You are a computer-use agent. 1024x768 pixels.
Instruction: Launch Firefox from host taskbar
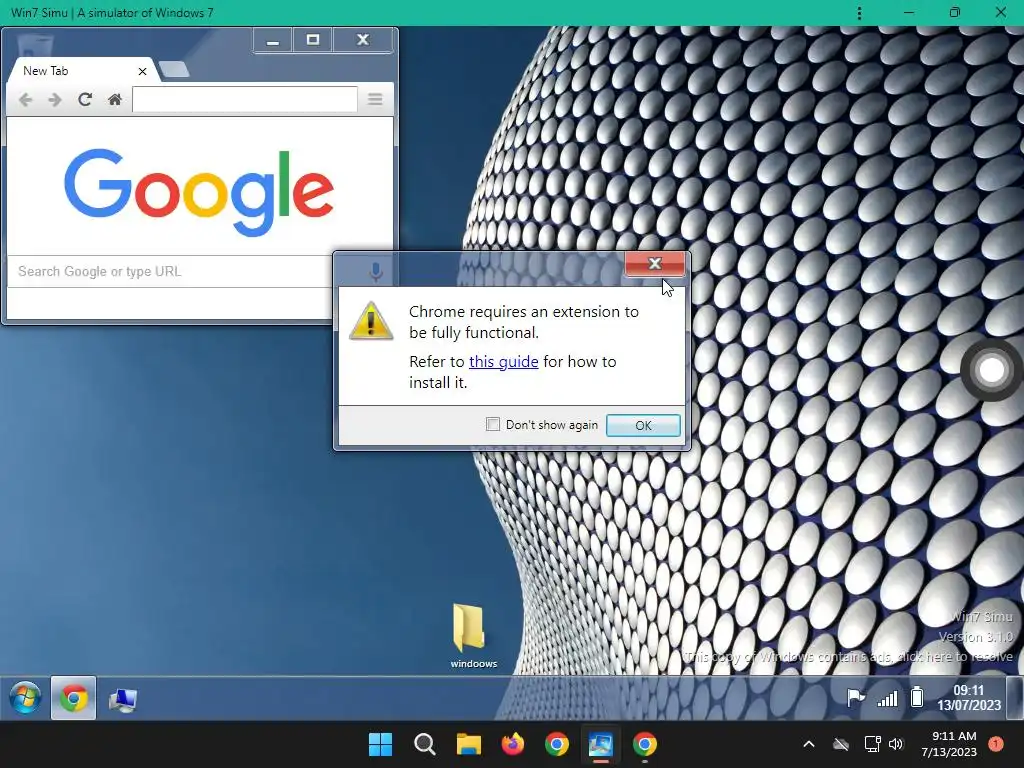pos(513,744)
